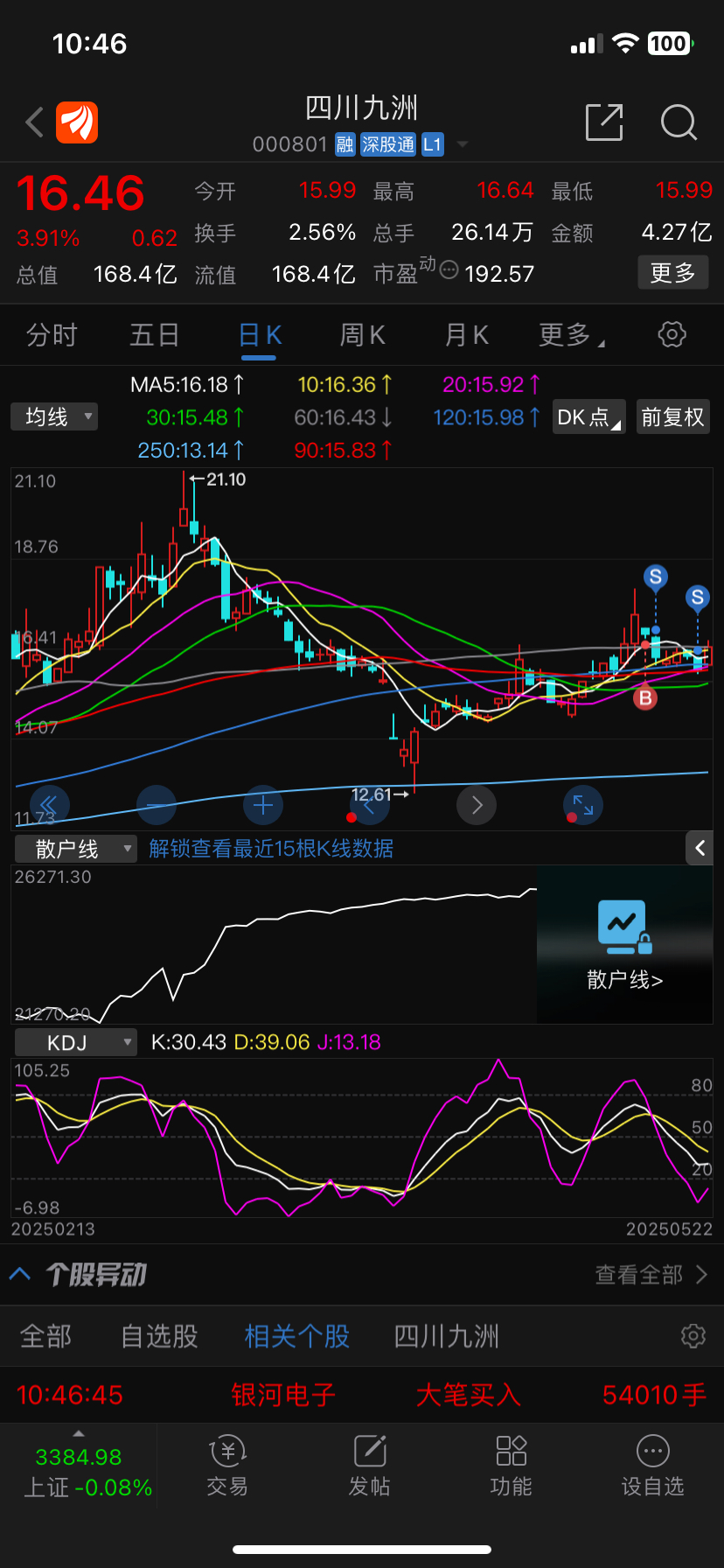This screenshot has width=724, height=1568.
Task: Tap the 散户线> link
Action: point(624,980)
